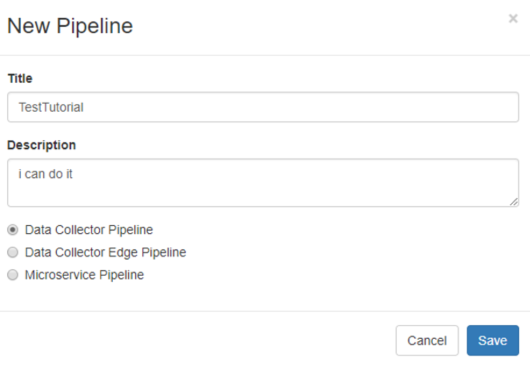Focus the Title input field

263,107
